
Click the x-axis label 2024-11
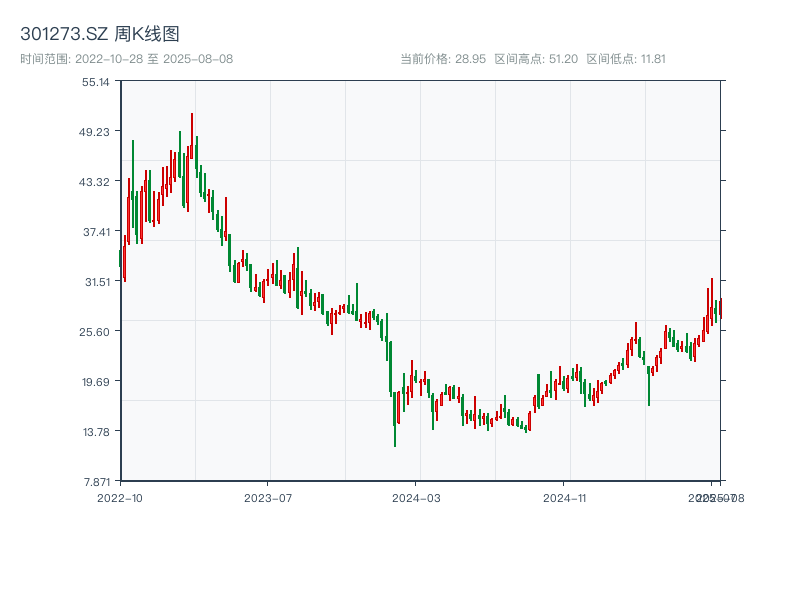(564, 498)
